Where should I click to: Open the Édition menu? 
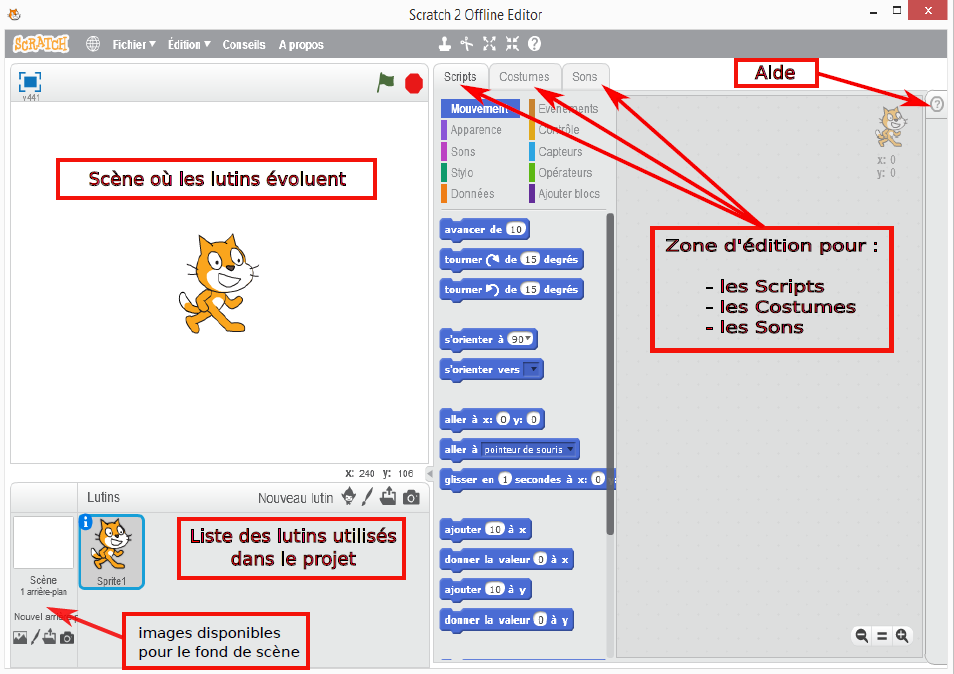coord(189,44)
